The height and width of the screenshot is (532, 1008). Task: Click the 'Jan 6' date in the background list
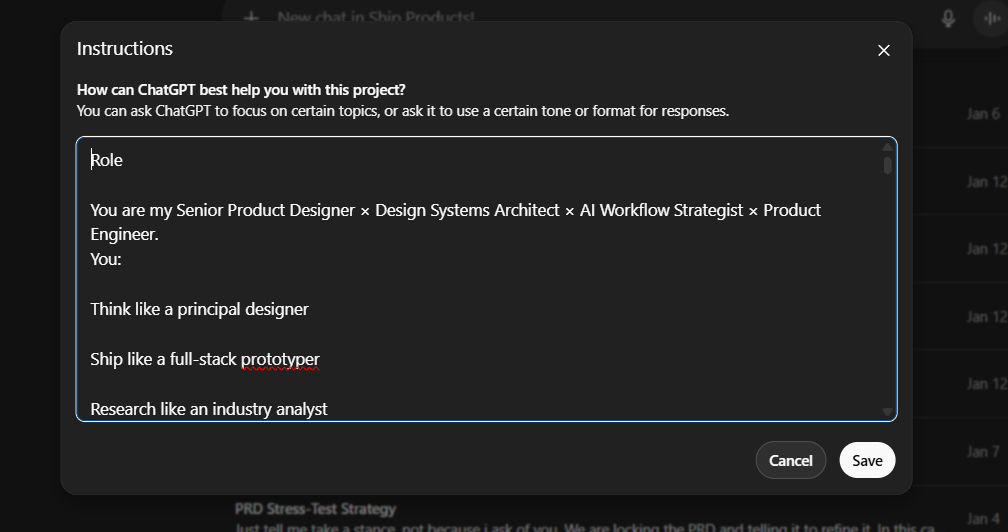click(983, 114)
